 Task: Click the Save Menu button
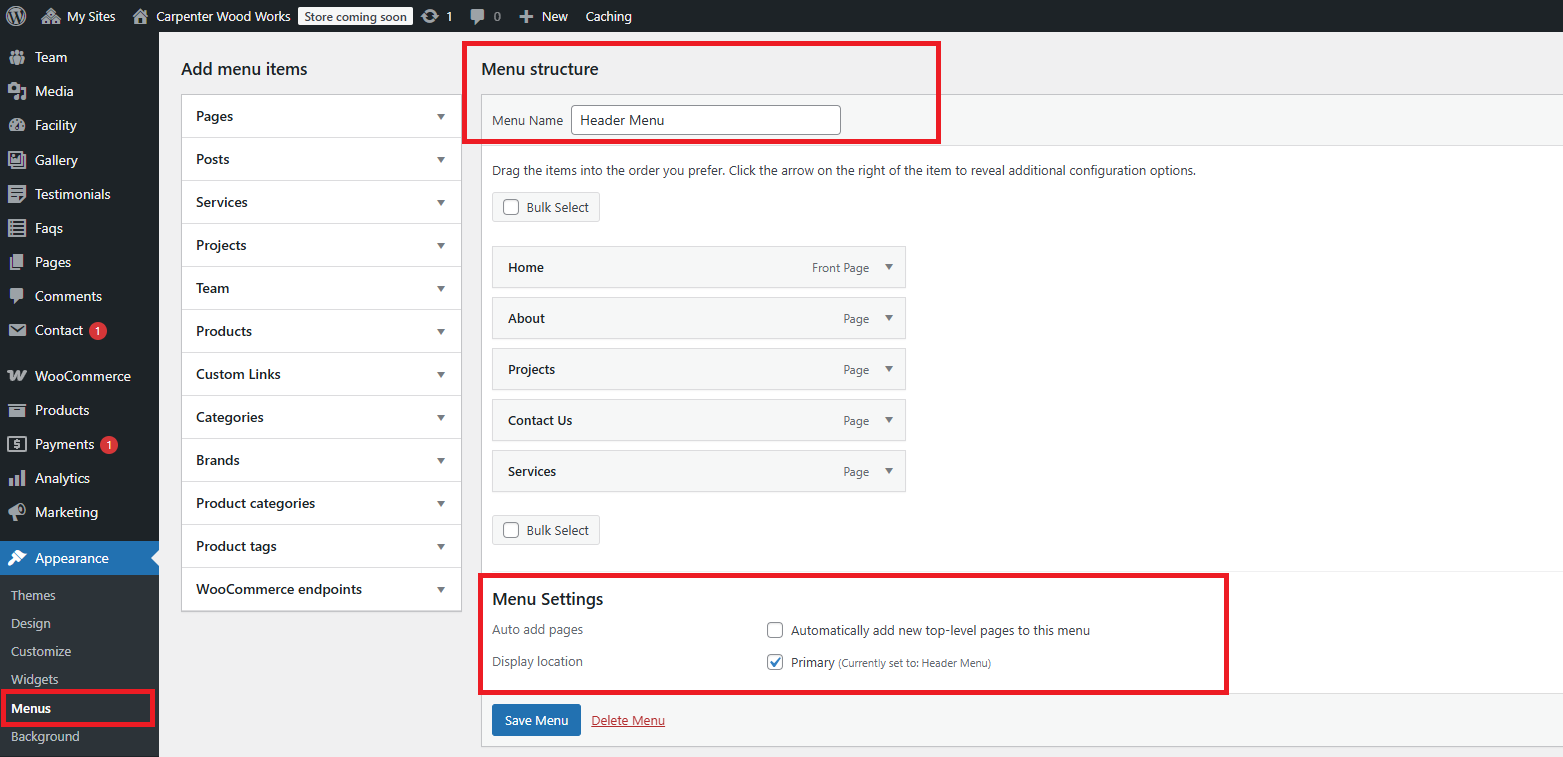[536, 720]
